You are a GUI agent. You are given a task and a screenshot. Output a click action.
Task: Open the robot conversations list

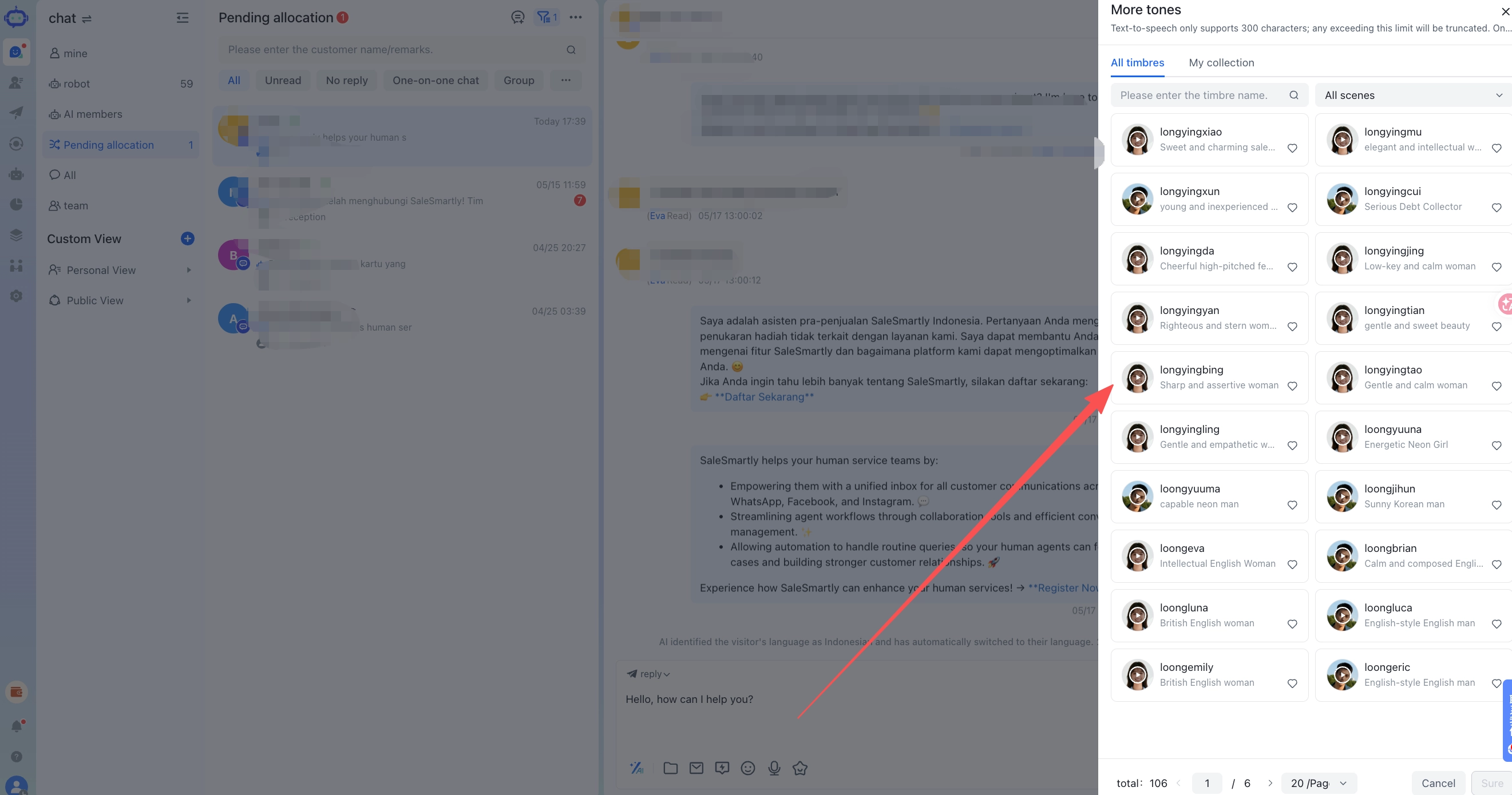(x=120, y=84)
